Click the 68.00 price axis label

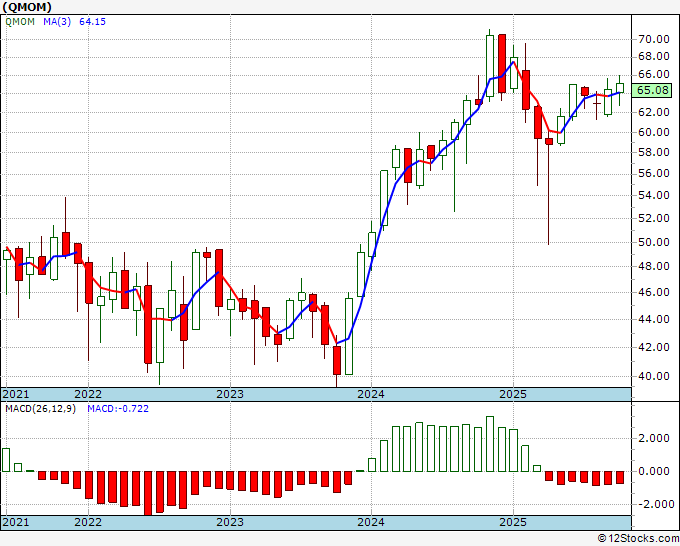(x=654, y=56)
